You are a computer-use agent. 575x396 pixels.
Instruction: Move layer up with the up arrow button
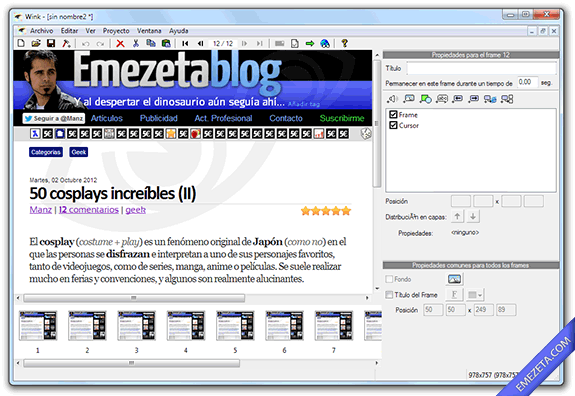(457, 216)
